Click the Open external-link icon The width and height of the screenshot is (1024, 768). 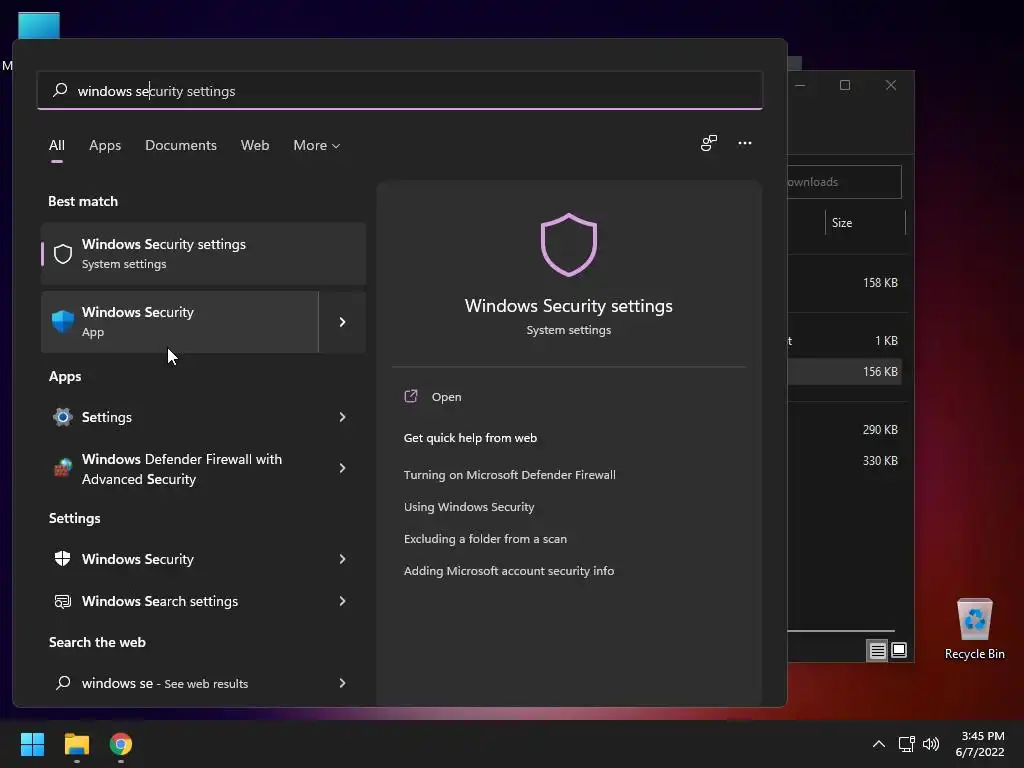411,396
